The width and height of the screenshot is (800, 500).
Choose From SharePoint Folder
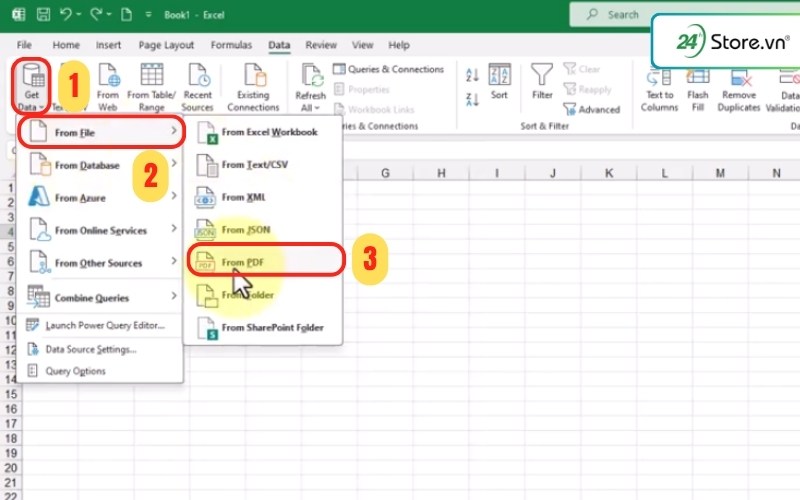[263, 328]
